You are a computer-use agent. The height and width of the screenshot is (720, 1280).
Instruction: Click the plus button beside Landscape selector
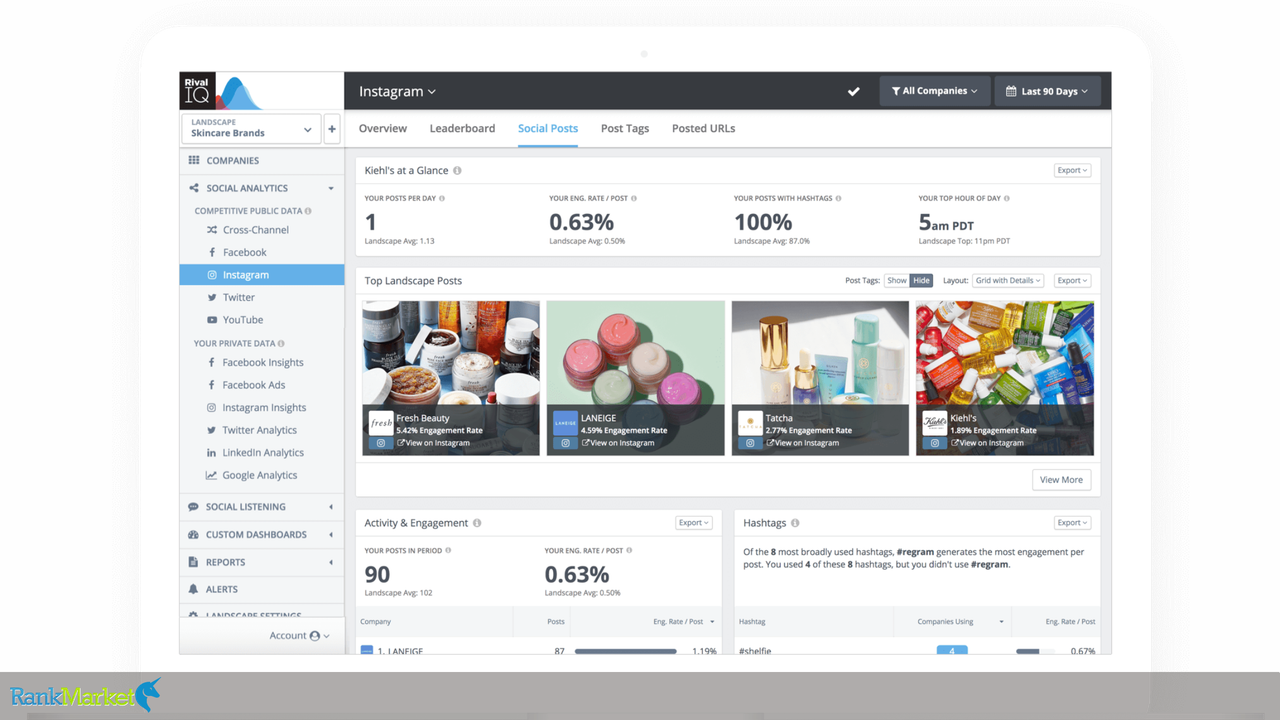click(x=332, y=128)
